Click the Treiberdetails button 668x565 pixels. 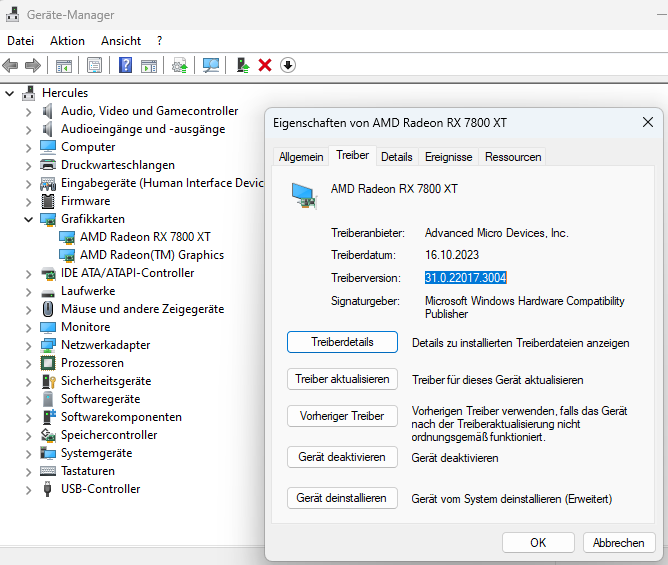coord(342,342)
